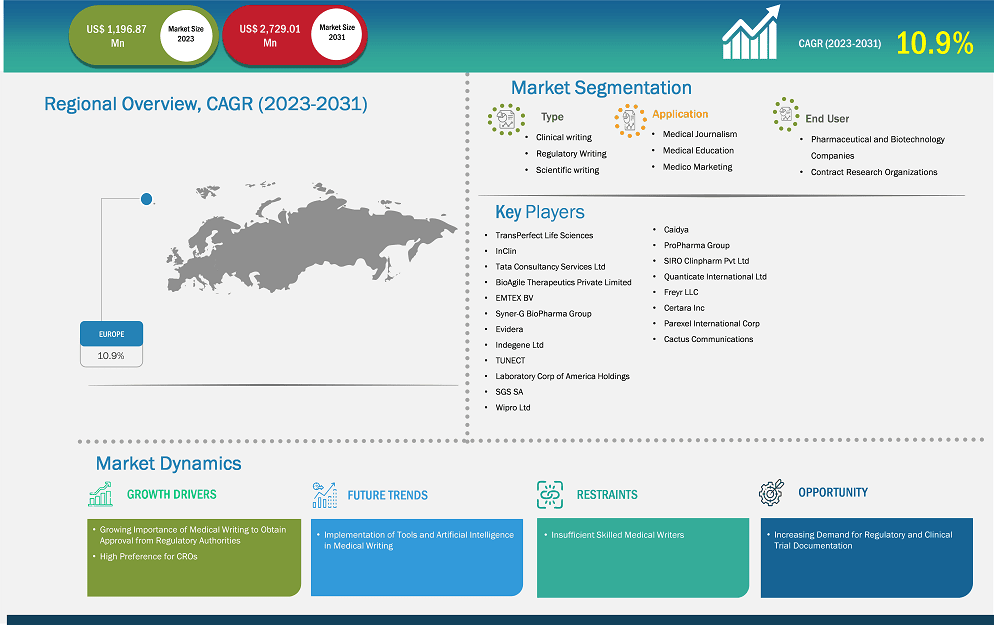Screen dimensions: 994x625
Task: Click Medical Journalism under Application
Action: click(700, 134)
